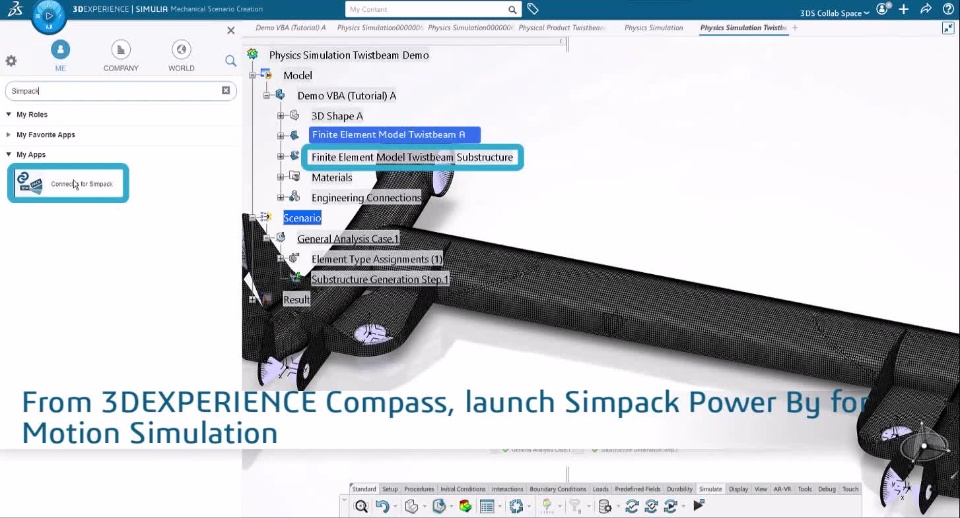The image size is (960, 518).
Task: Click the magnifier in My Content search
Action: (x=512, y=9)
